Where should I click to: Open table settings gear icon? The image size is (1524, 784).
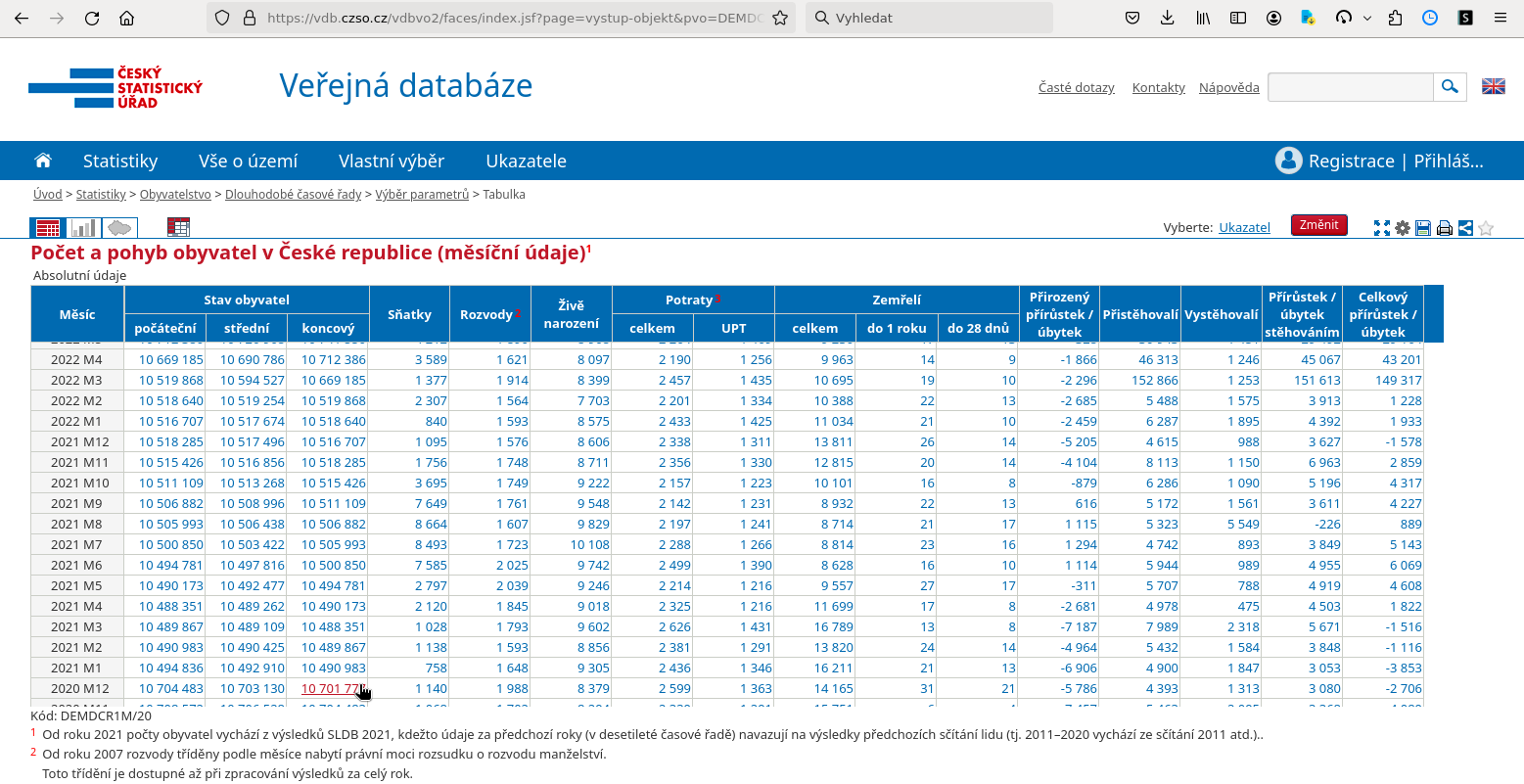pos(1403,228)
